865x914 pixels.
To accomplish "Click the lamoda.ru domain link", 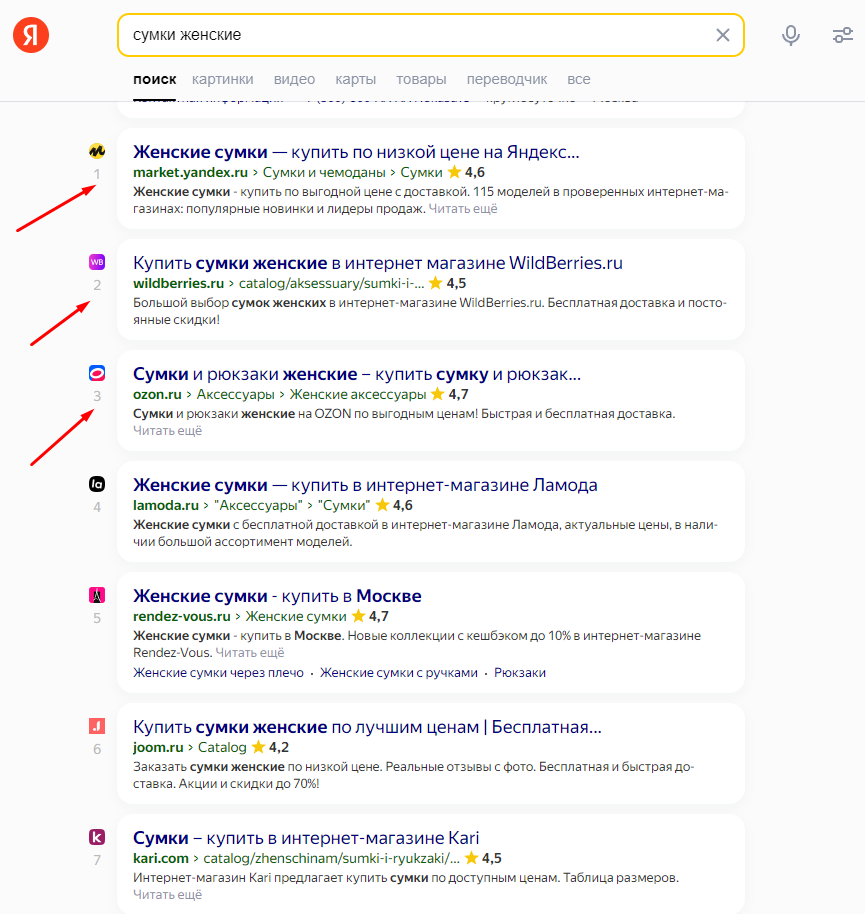I will [x=166, y=505].
